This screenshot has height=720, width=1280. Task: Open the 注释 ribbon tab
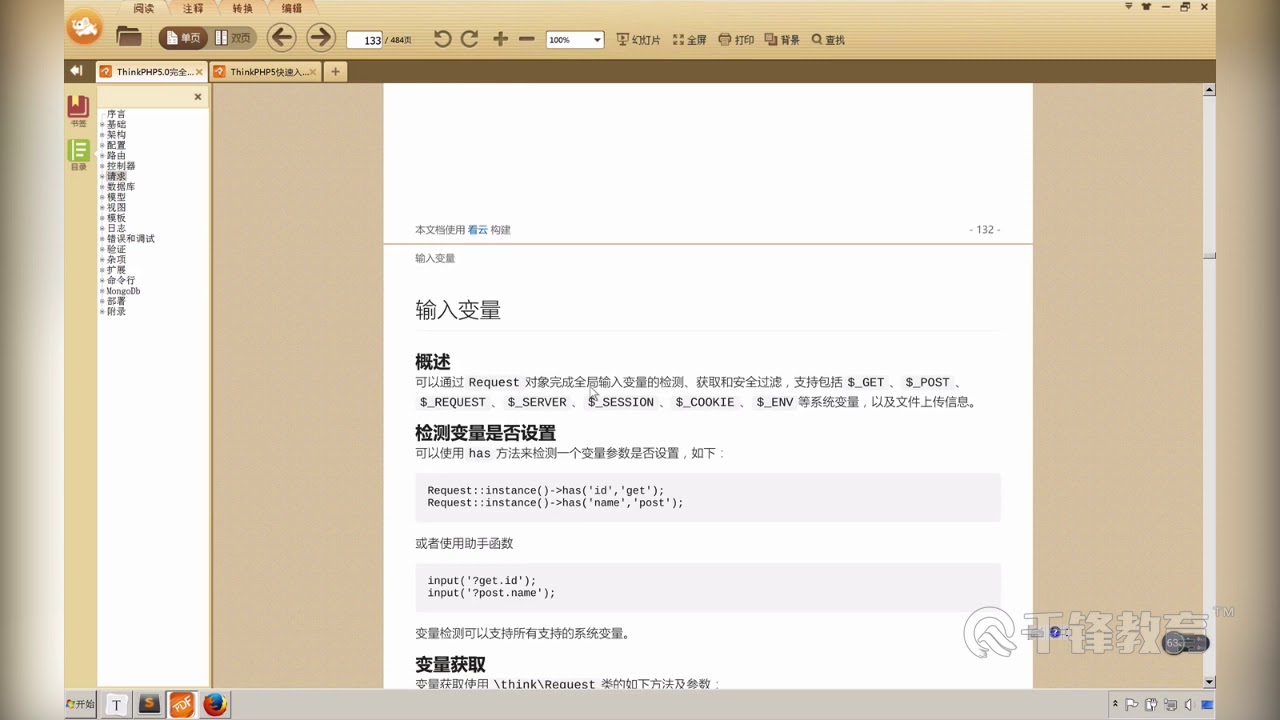pyautogui.click(x=193, y=8)
